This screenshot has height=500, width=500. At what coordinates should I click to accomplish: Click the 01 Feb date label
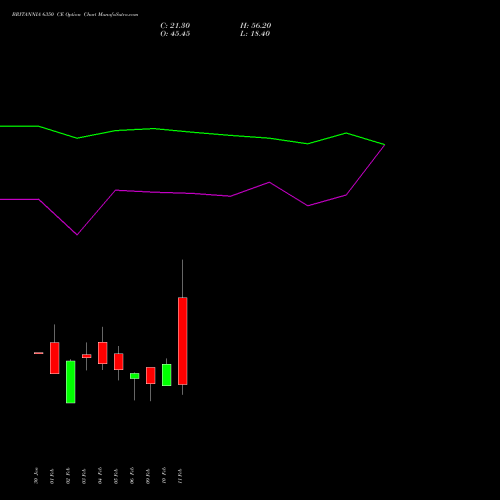52,476
